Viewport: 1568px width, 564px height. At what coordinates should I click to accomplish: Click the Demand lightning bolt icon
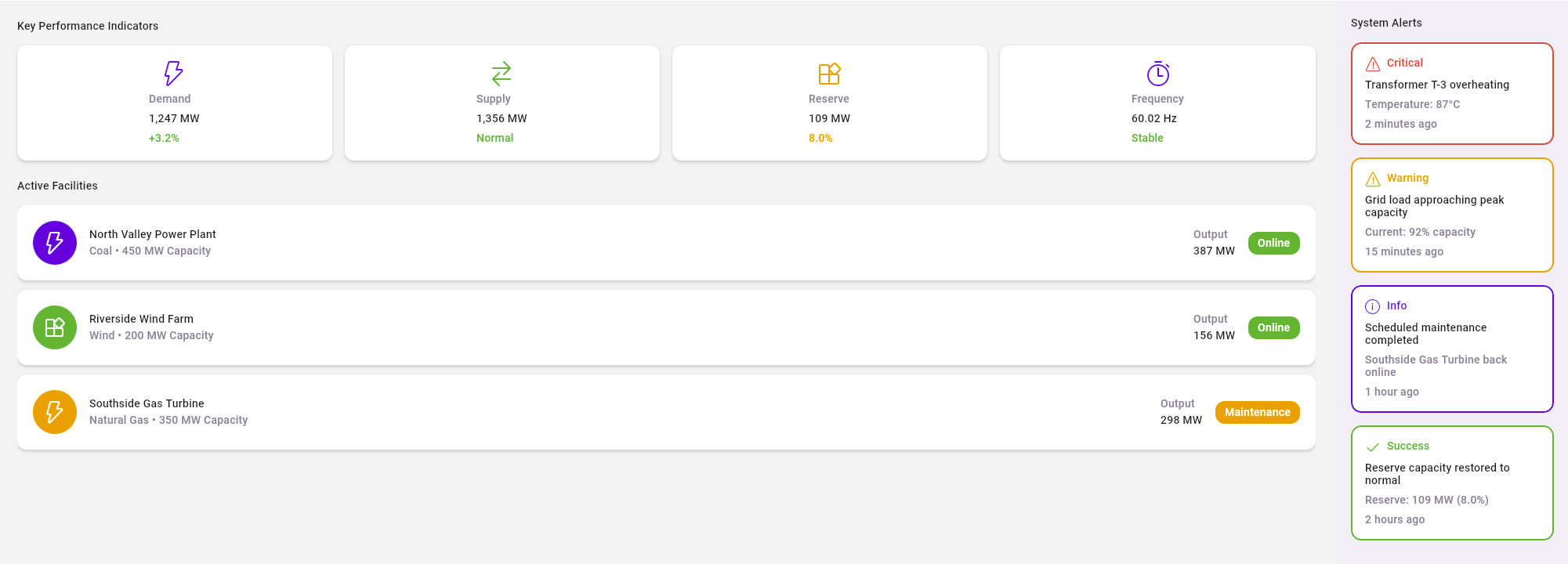point(173,73)
